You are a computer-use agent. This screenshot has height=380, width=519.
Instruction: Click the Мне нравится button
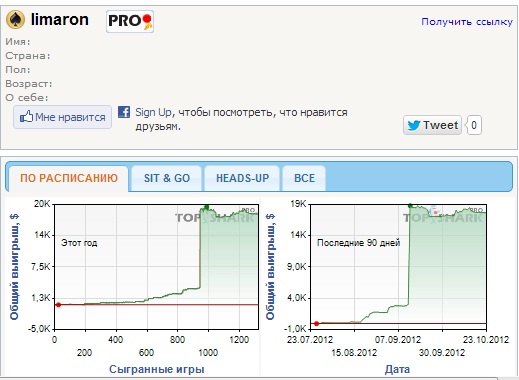point(62,117)
